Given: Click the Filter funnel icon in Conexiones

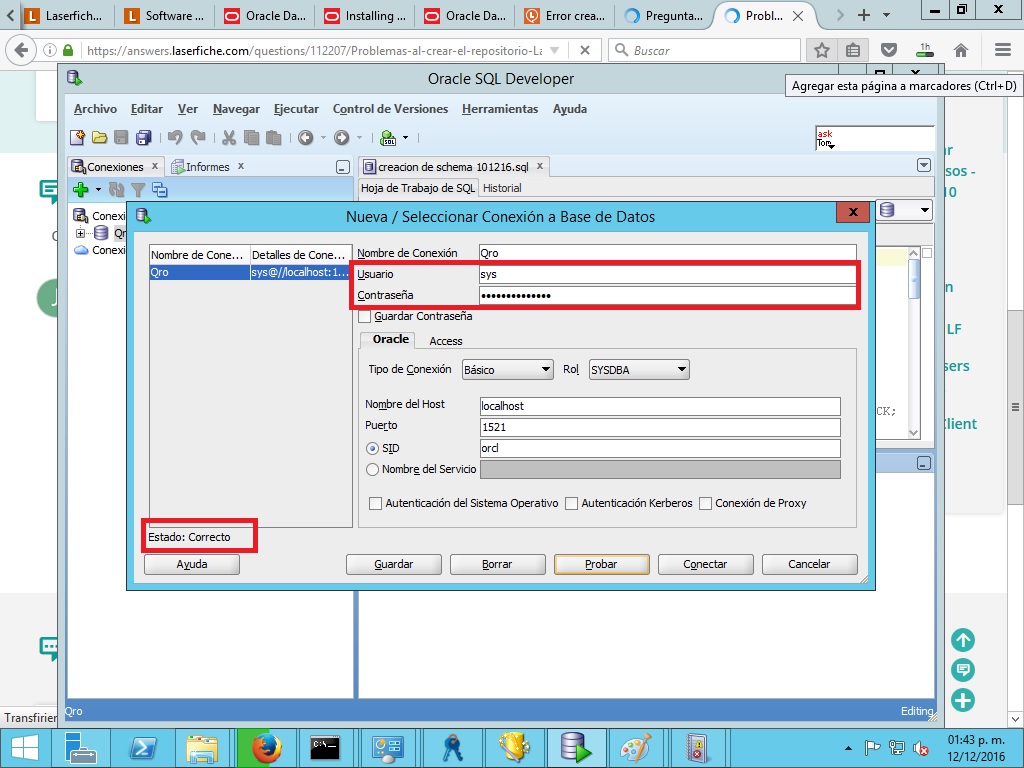Looking at the screenshot, I should tap(138, 189).
